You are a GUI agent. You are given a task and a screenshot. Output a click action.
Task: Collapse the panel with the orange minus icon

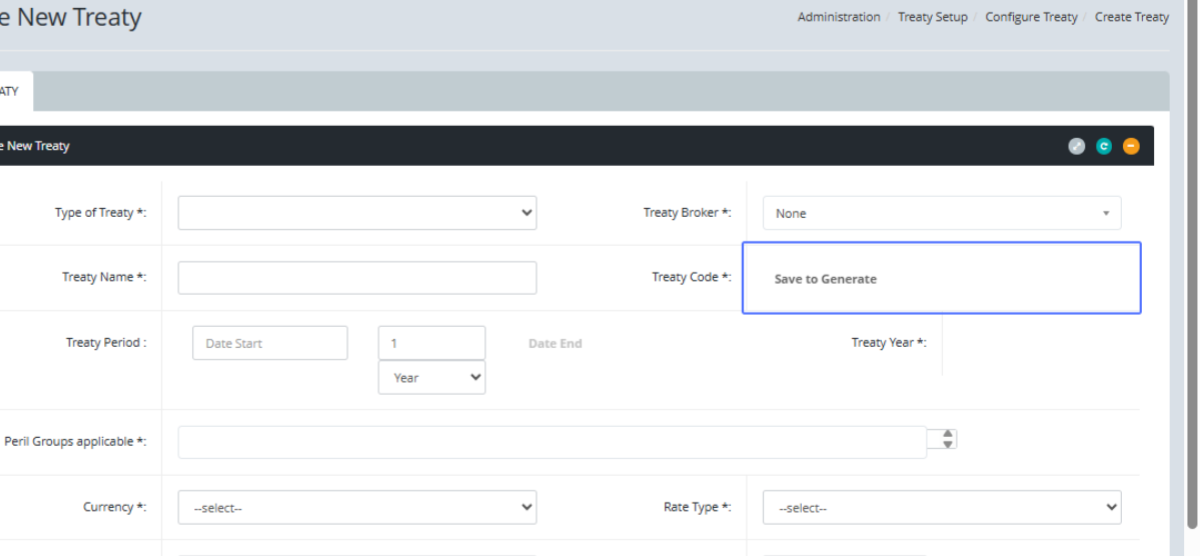click(x=1131, y=146)
